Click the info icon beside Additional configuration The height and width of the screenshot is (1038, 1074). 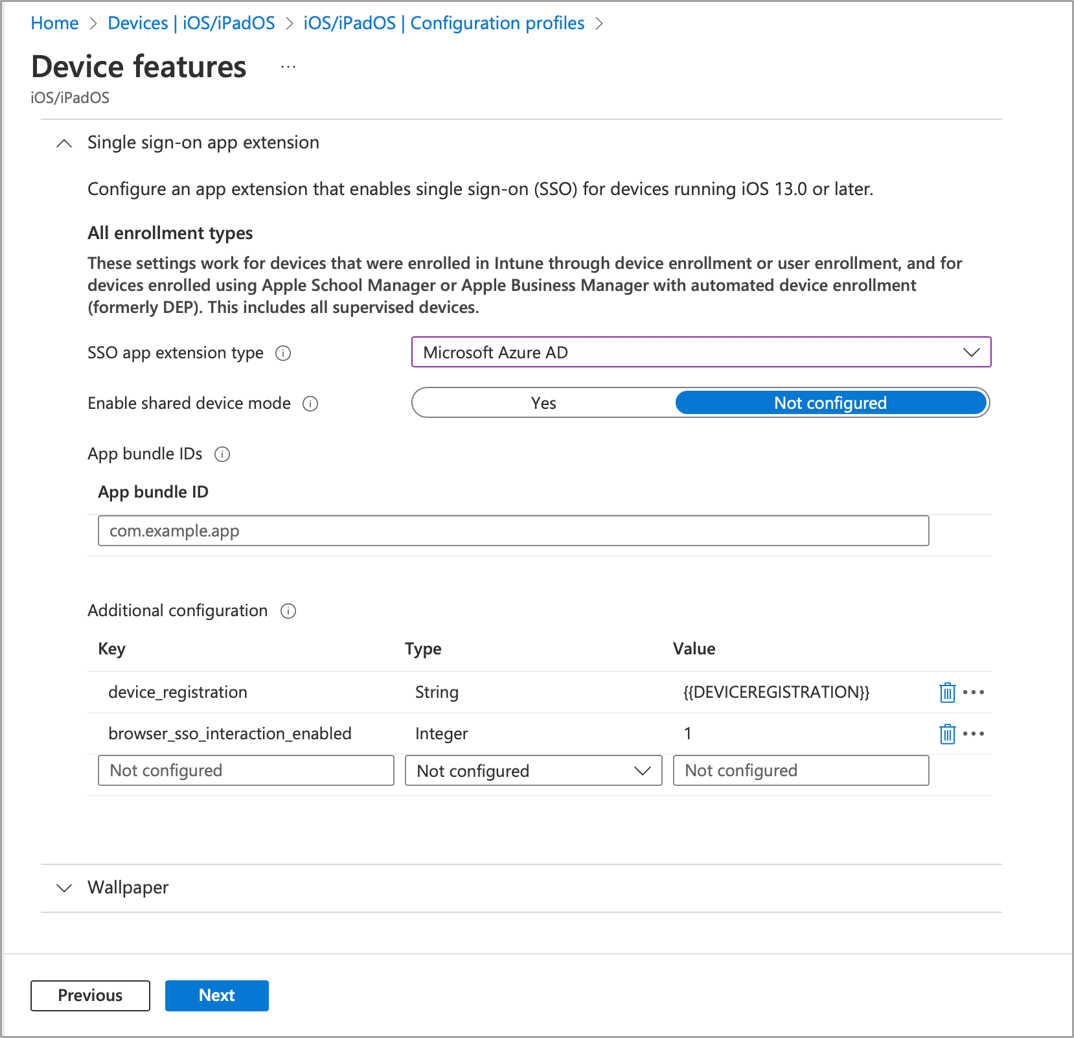pyautogui.click(x=288, y=610)
